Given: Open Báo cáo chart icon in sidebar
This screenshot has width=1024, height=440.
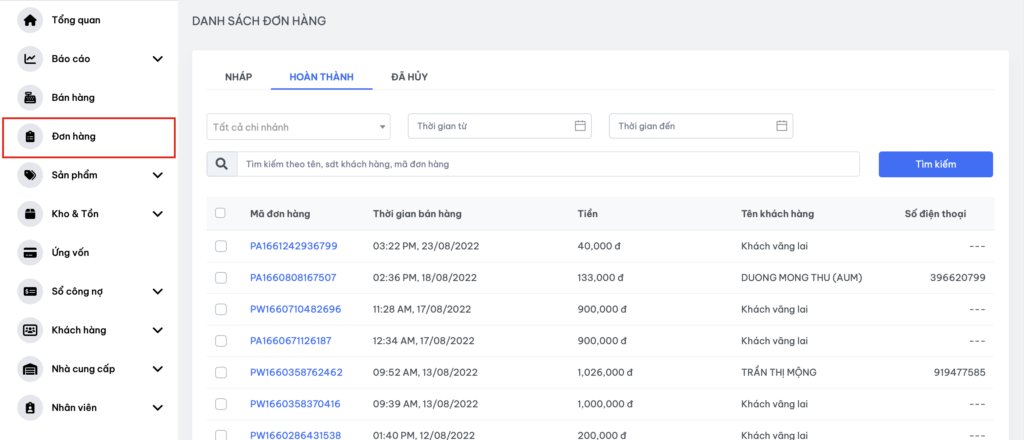Looking at the screenshot, I should pos(30,59).
